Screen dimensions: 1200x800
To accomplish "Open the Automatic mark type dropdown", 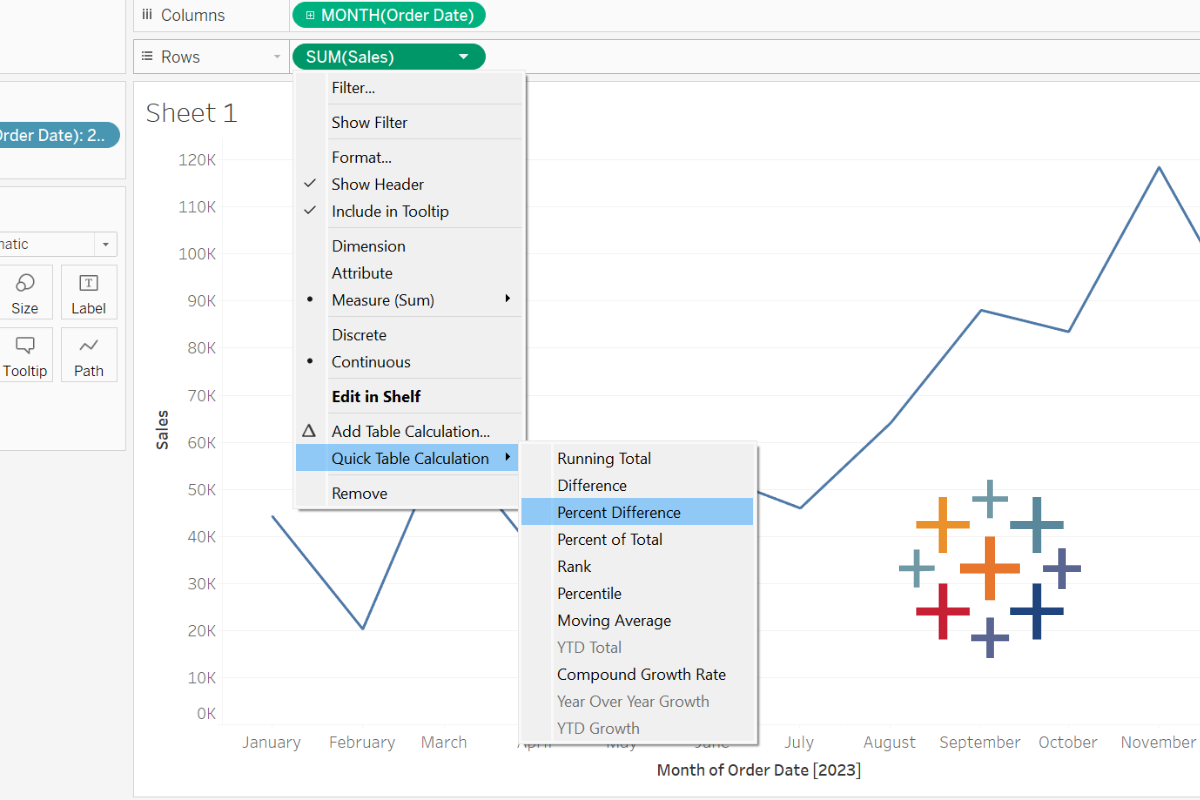I will [105, 243].
